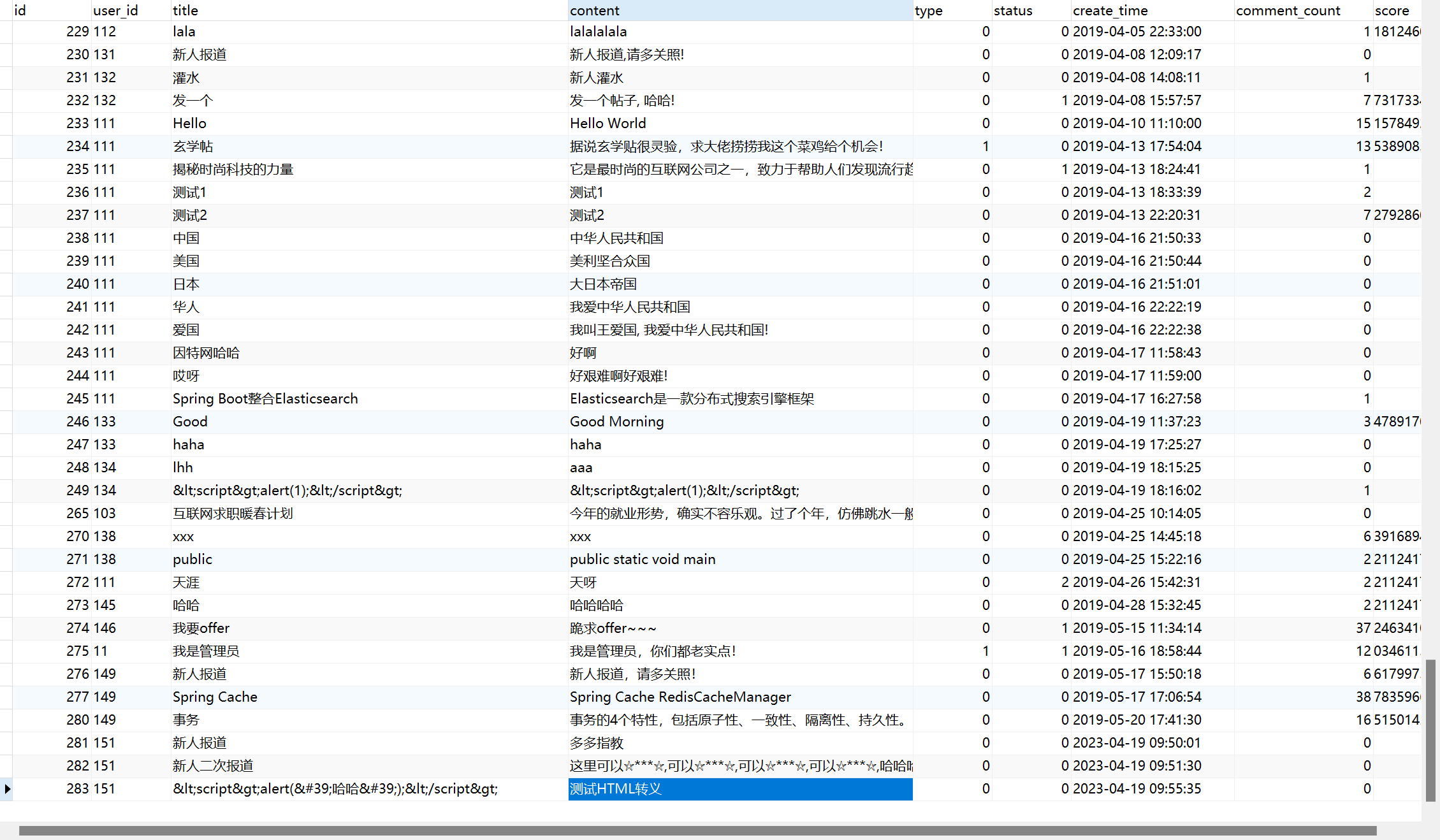Select content cell '跪求offer~~~'
This screenshot has width=1440, height=840.
[x=740, y=628]
